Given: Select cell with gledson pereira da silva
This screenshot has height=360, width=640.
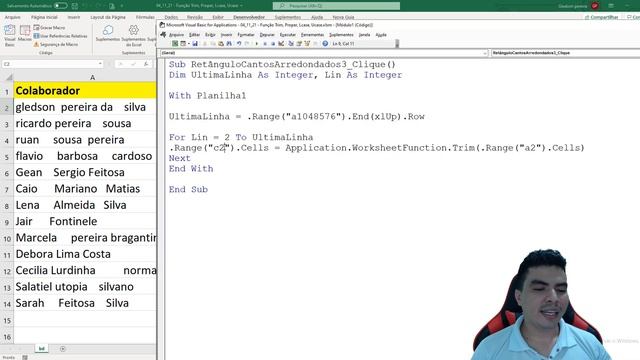Looking at the screenshot, I should (85, 107).
